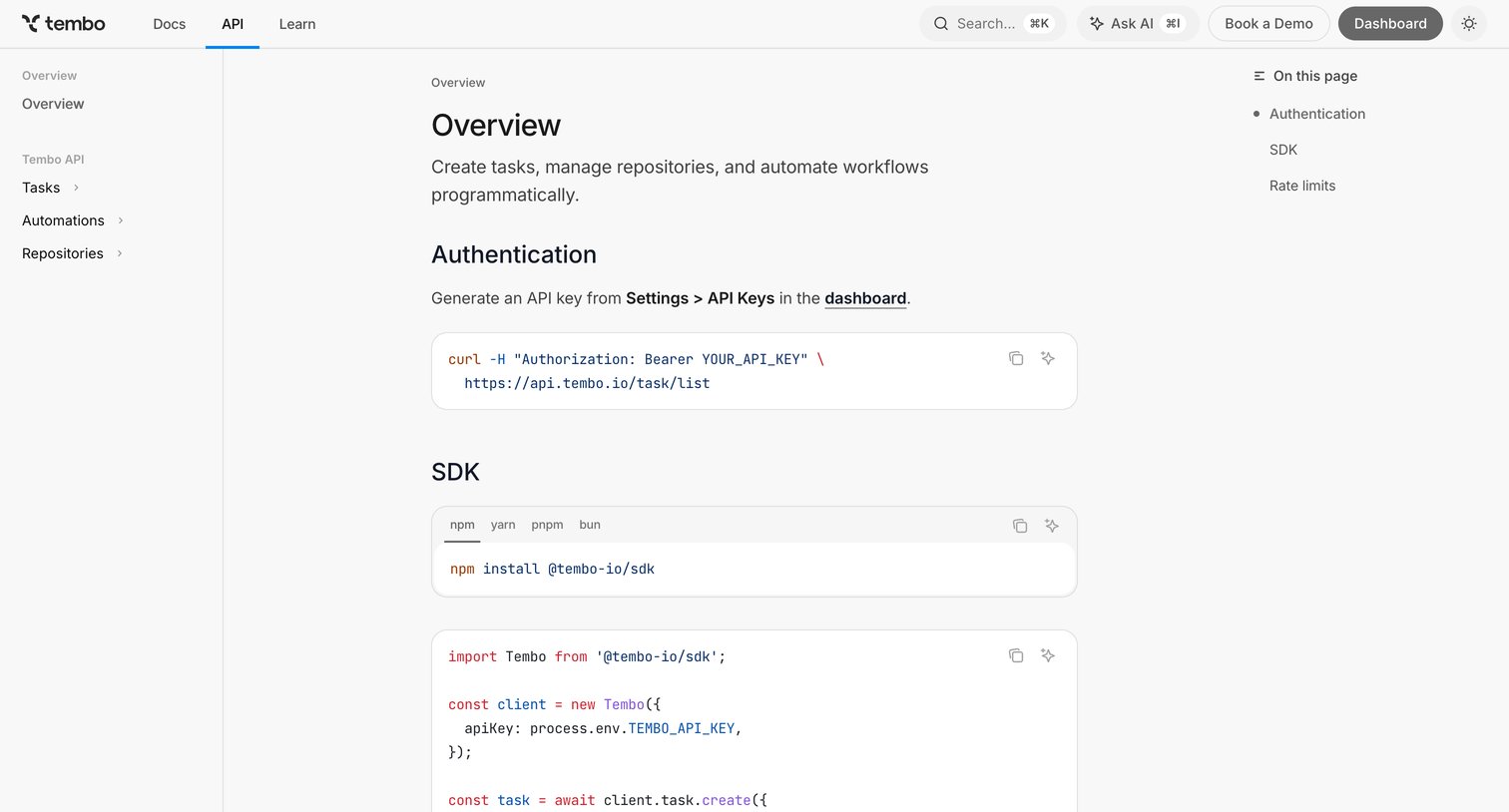This screenshot has height=812, width=1509.
Task: Go to the Learn tab
Action: pyautogui.click(x=297, y=24)
